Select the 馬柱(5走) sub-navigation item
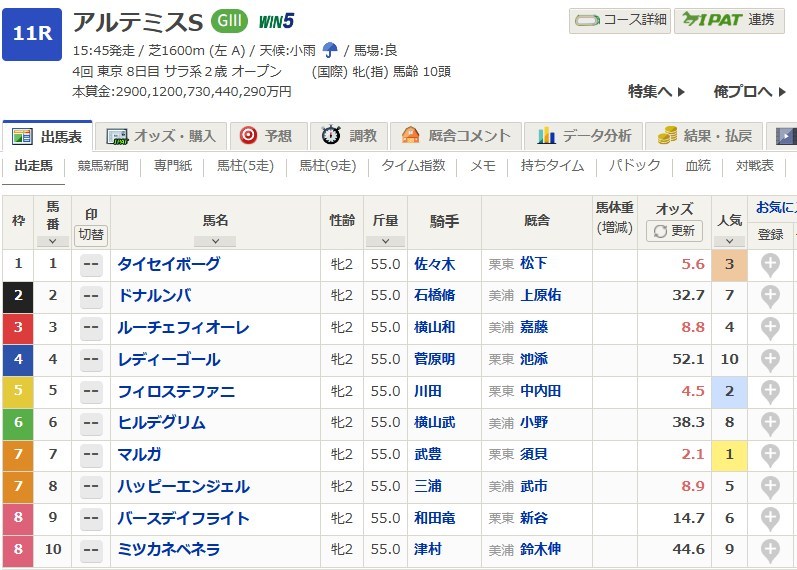The image size is (797, 570). (x=245, y=166)
